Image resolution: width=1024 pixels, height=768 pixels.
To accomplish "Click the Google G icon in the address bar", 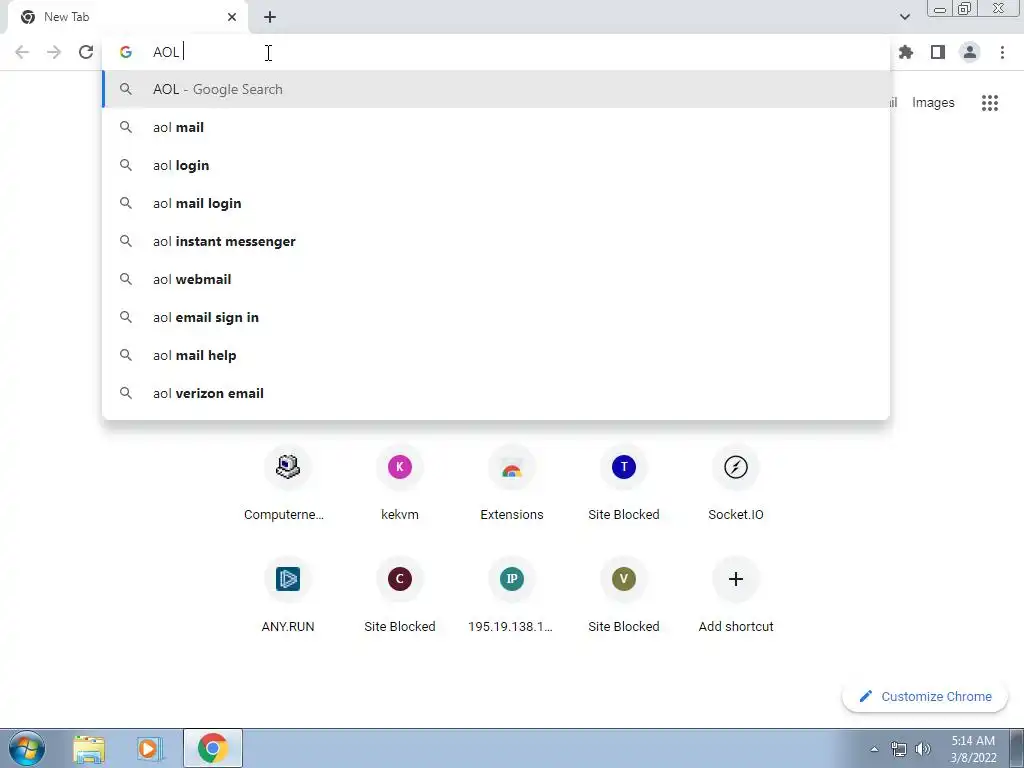I will (125, 52).
